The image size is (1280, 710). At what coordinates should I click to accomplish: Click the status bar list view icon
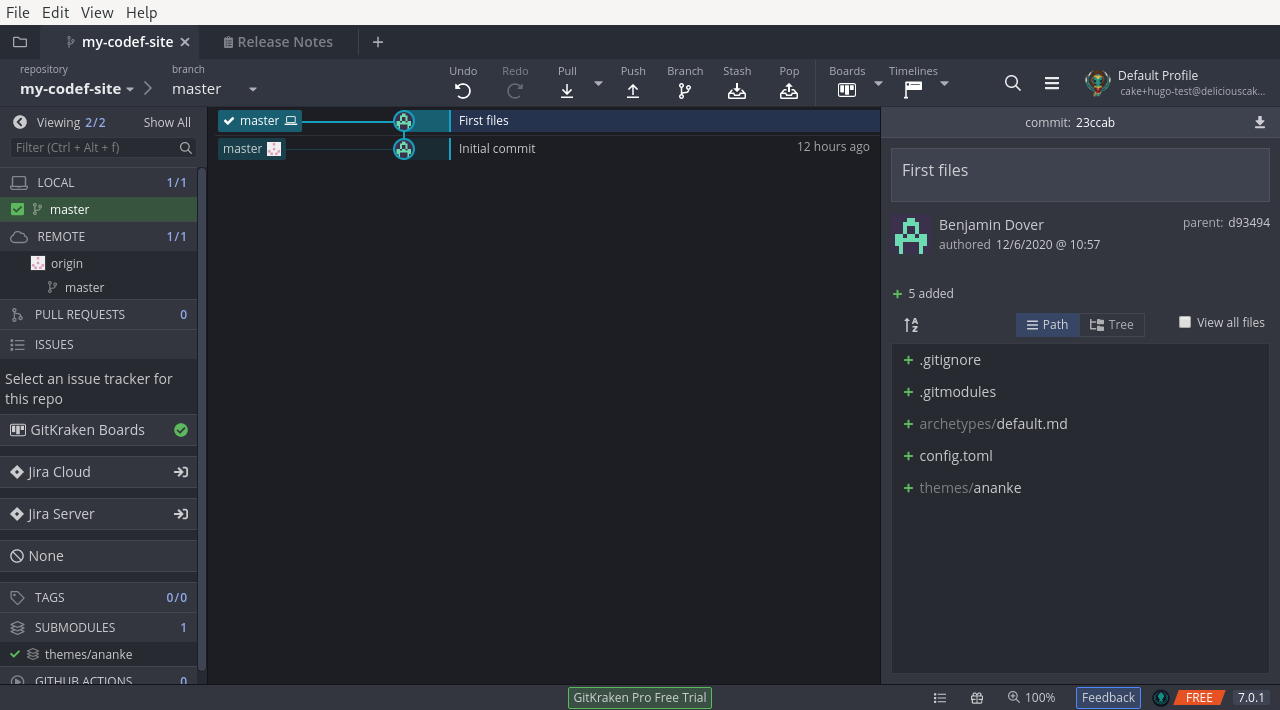click(x=940, y=698)
